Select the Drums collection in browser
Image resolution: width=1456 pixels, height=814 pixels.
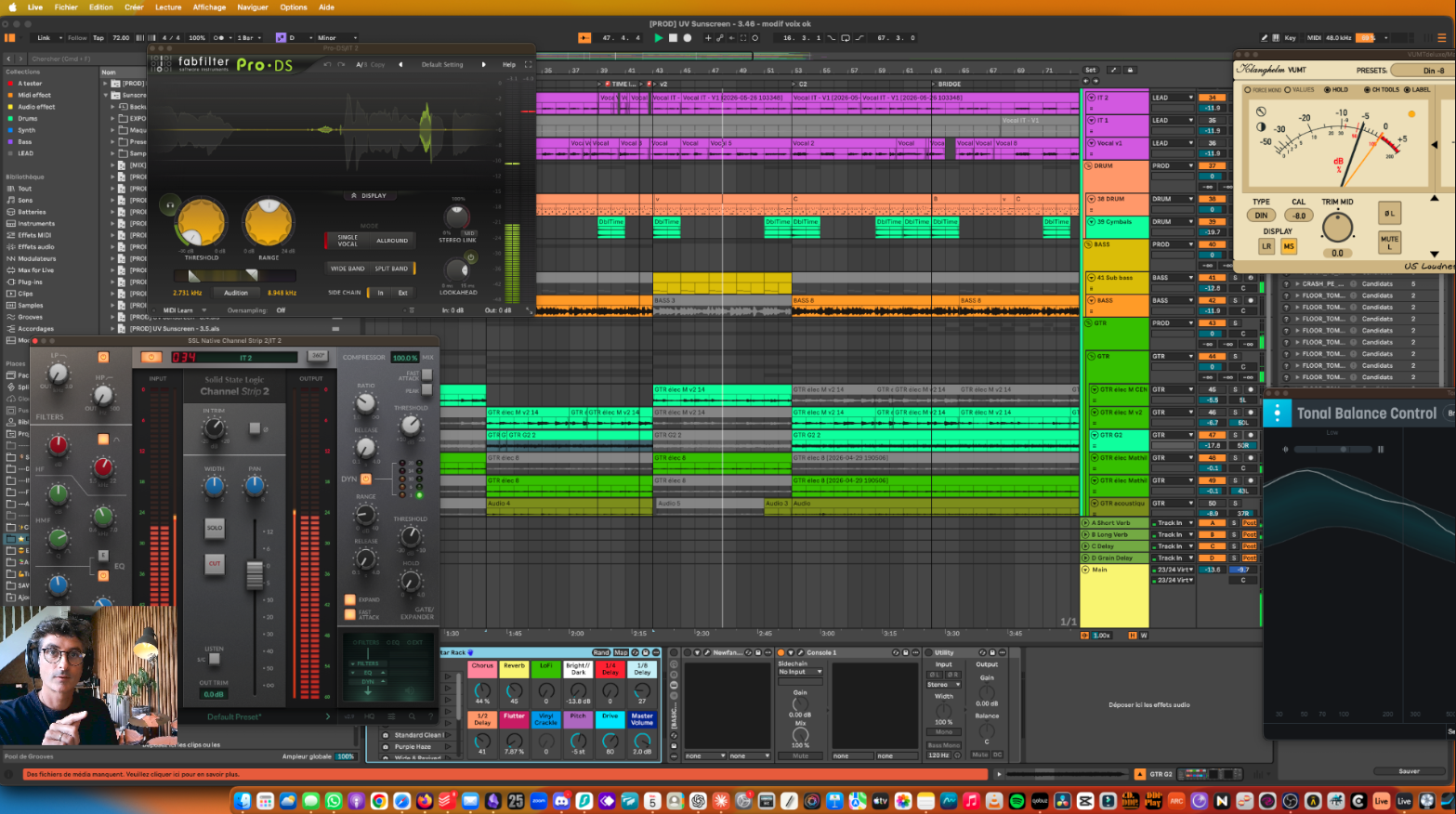click(28, 119)
